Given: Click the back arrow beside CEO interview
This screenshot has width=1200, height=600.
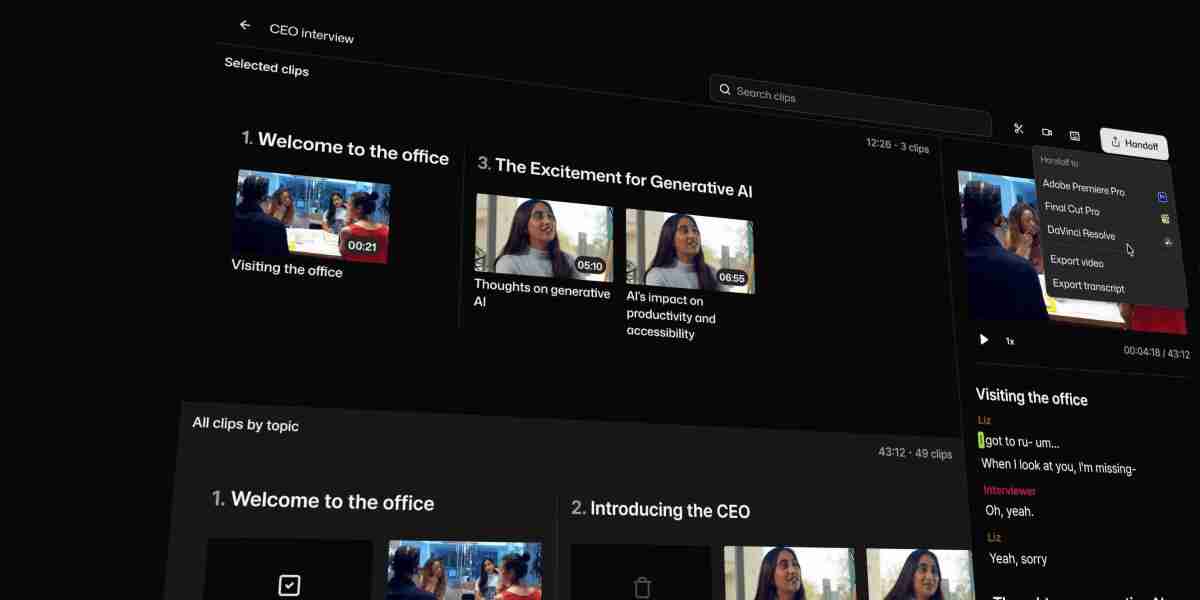Looking at the screenshot, I should (245, 25).
